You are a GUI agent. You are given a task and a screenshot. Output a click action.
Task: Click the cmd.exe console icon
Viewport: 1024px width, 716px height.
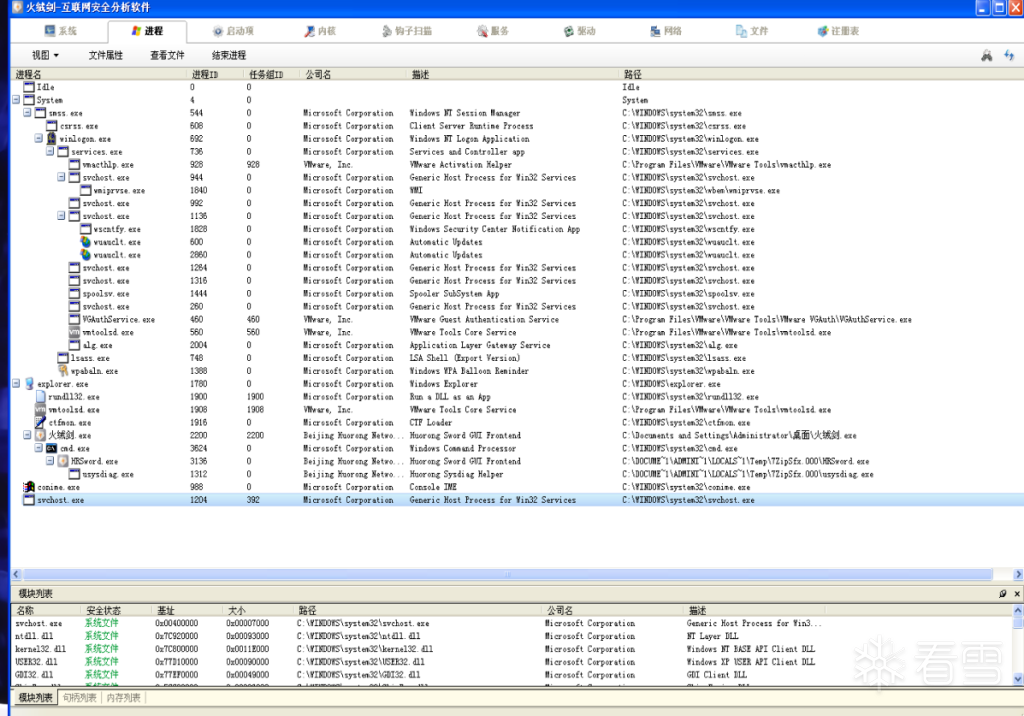(52, 448)
